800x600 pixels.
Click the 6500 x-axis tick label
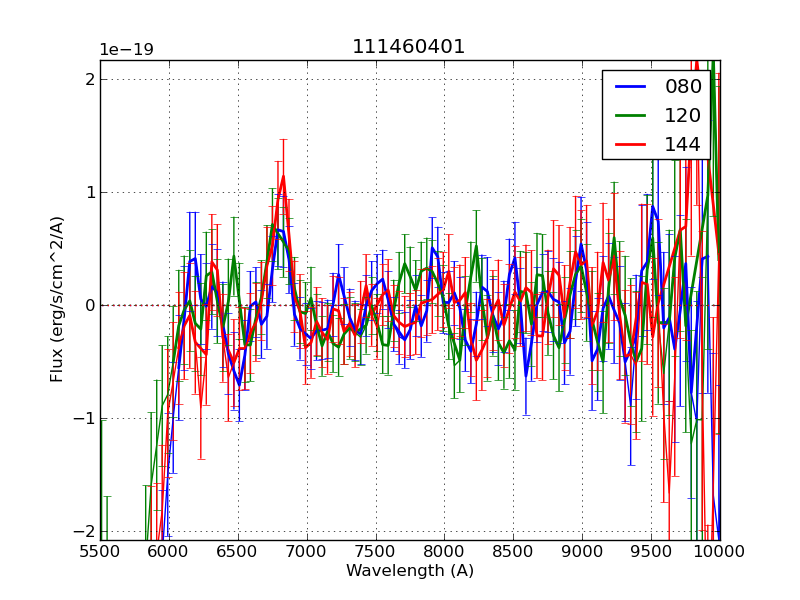tap(238, 551)
